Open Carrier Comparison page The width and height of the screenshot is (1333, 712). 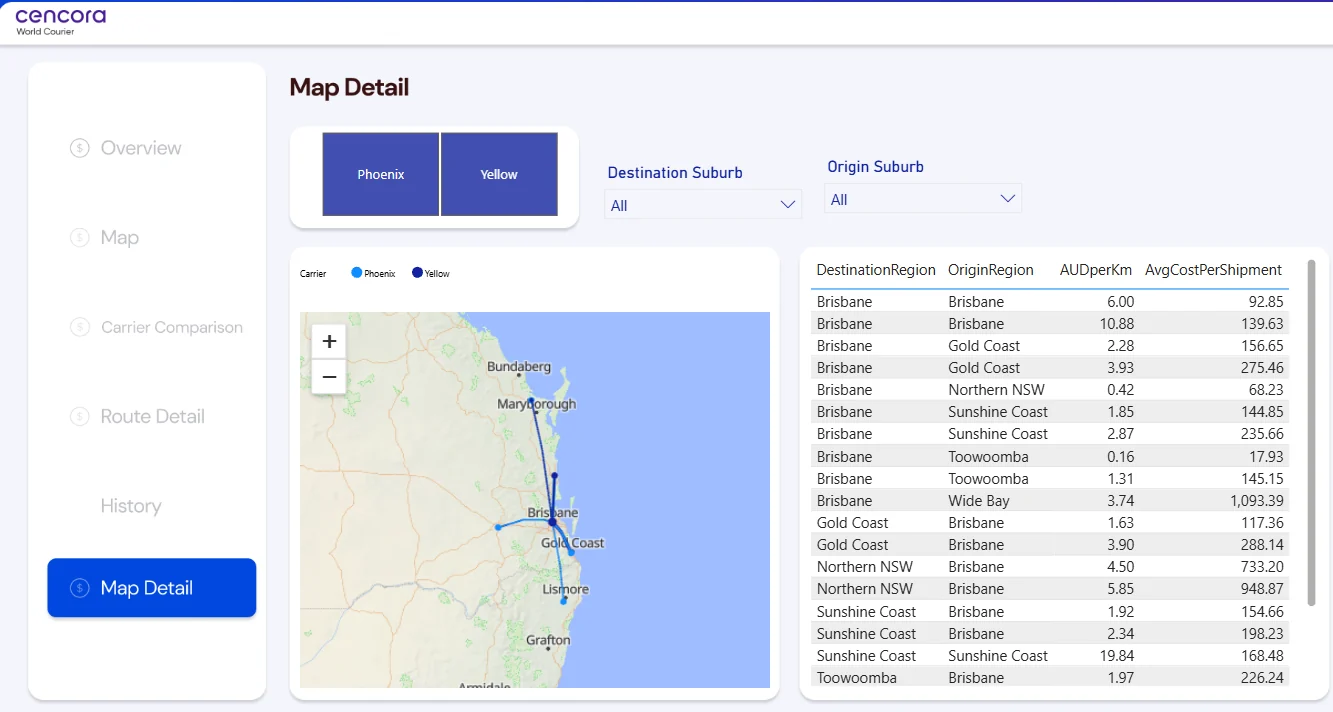coord(172,327)
